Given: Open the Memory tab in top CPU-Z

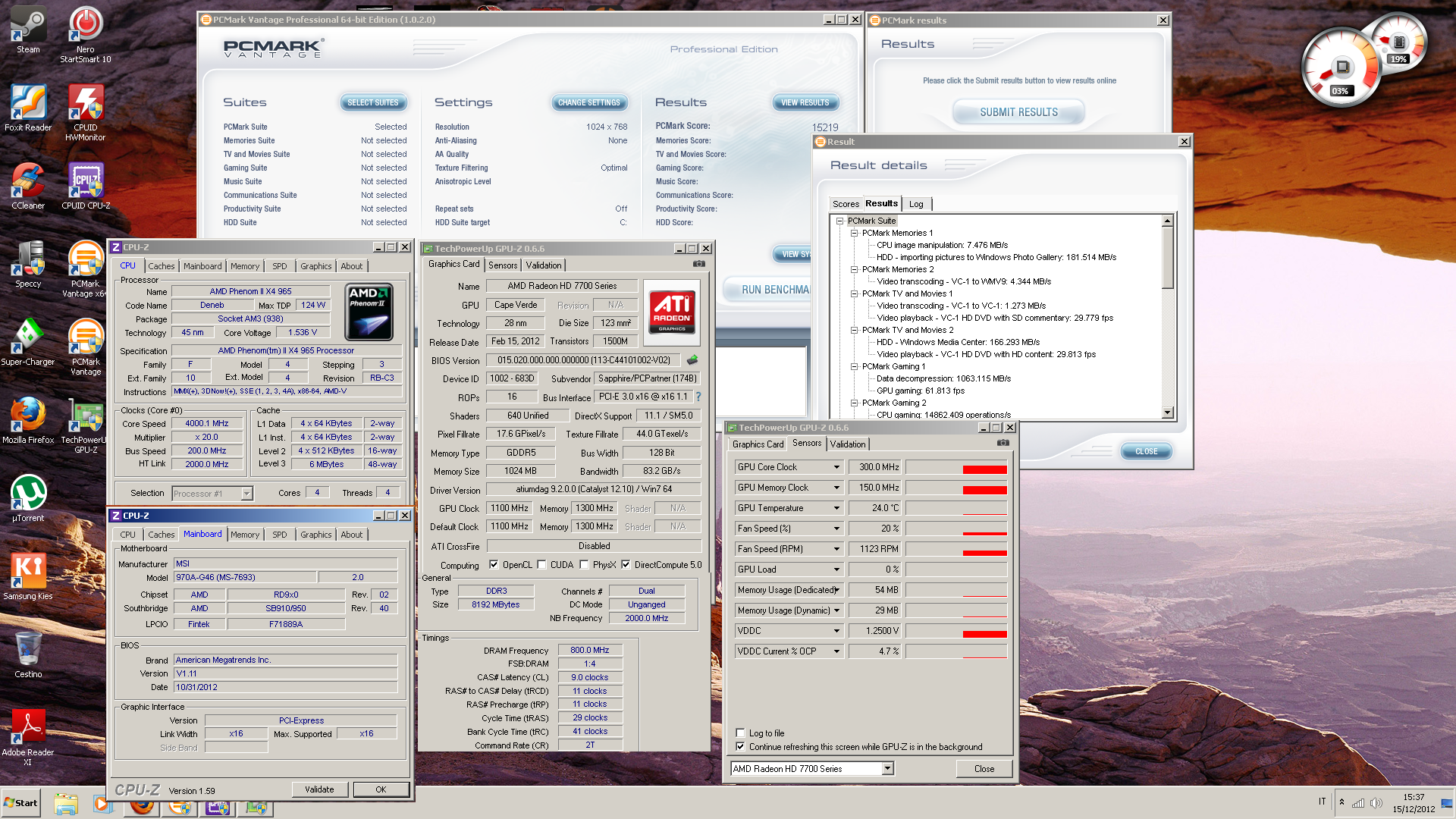Looking at the screenshot, I should [245, 266].
